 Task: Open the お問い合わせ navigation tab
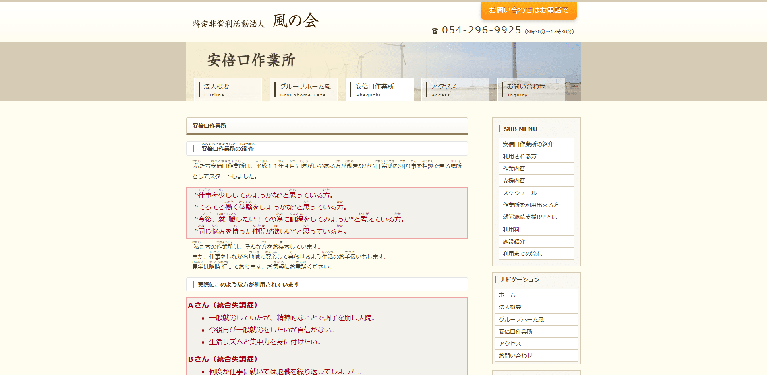coord(531,89)
